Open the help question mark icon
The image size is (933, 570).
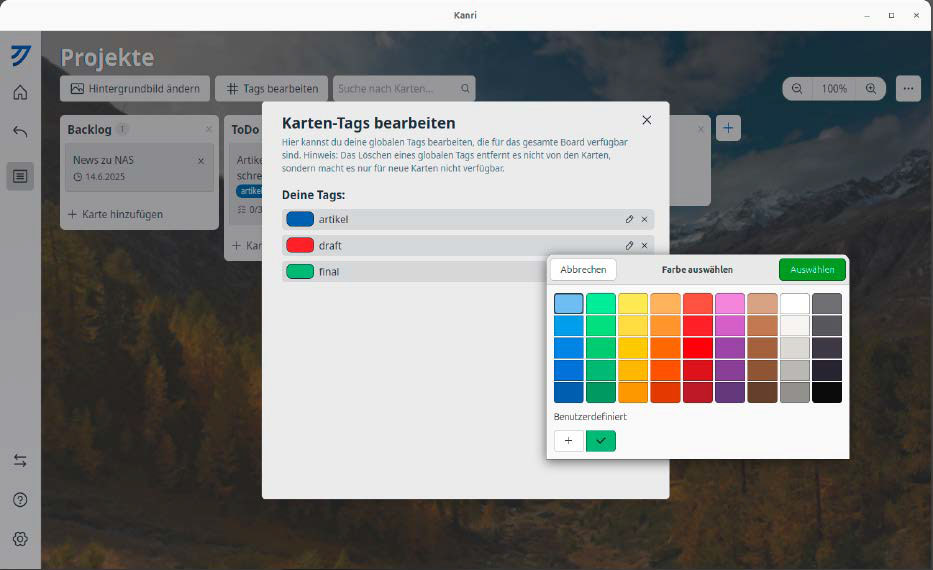[x=20, y=500]
